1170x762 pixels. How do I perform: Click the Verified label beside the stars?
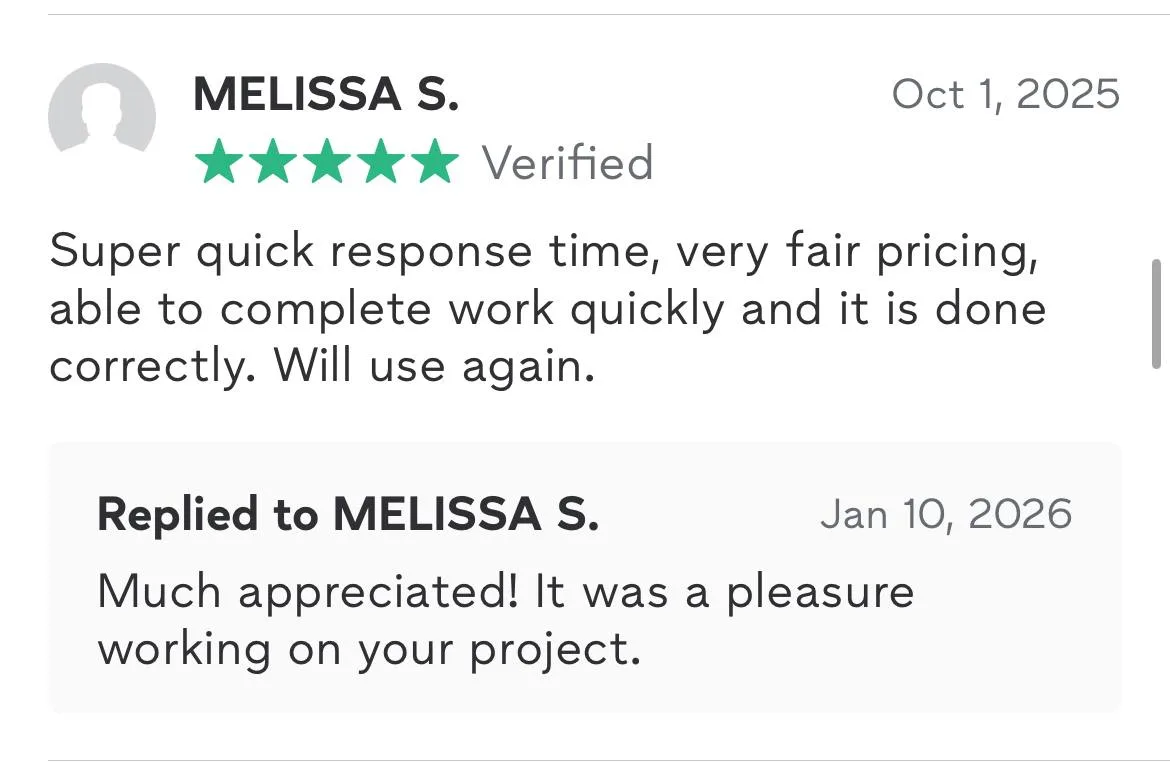tap(567, 163)
